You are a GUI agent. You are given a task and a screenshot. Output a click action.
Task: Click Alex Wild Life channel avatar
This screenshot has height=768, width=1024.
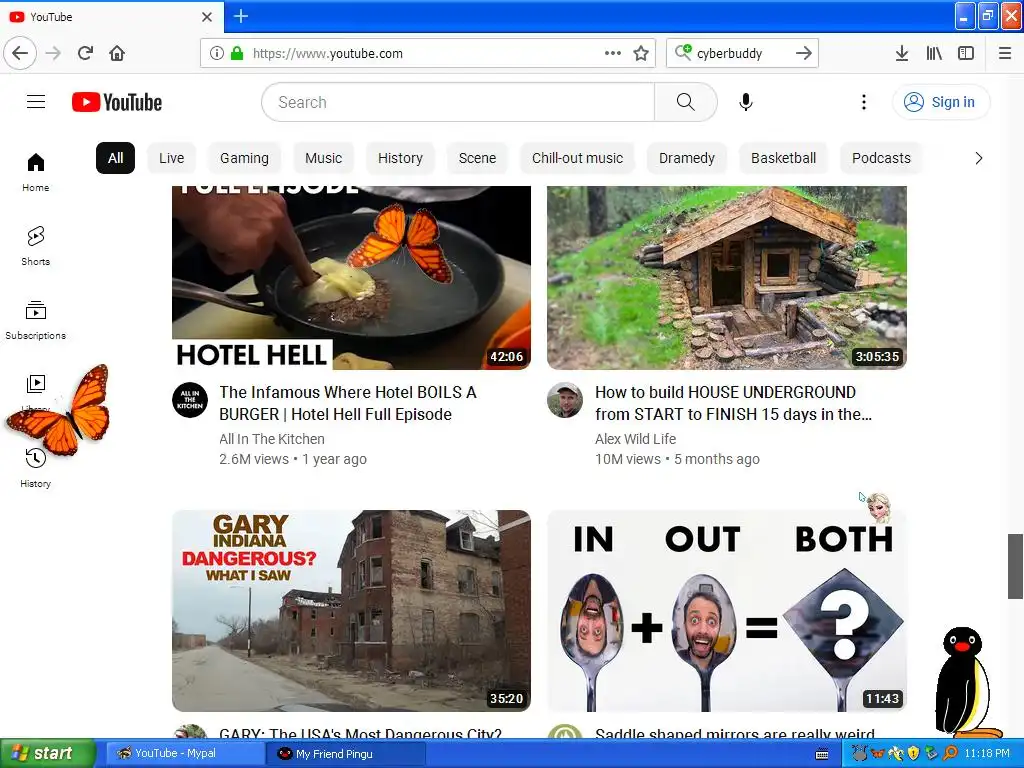565,400
